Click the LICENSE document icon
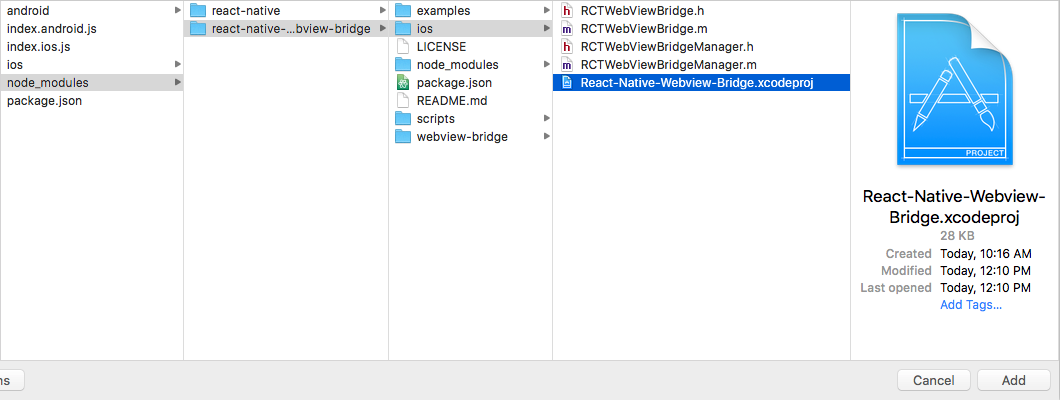This screenshot has height=400, width=1060. [403, 47]
